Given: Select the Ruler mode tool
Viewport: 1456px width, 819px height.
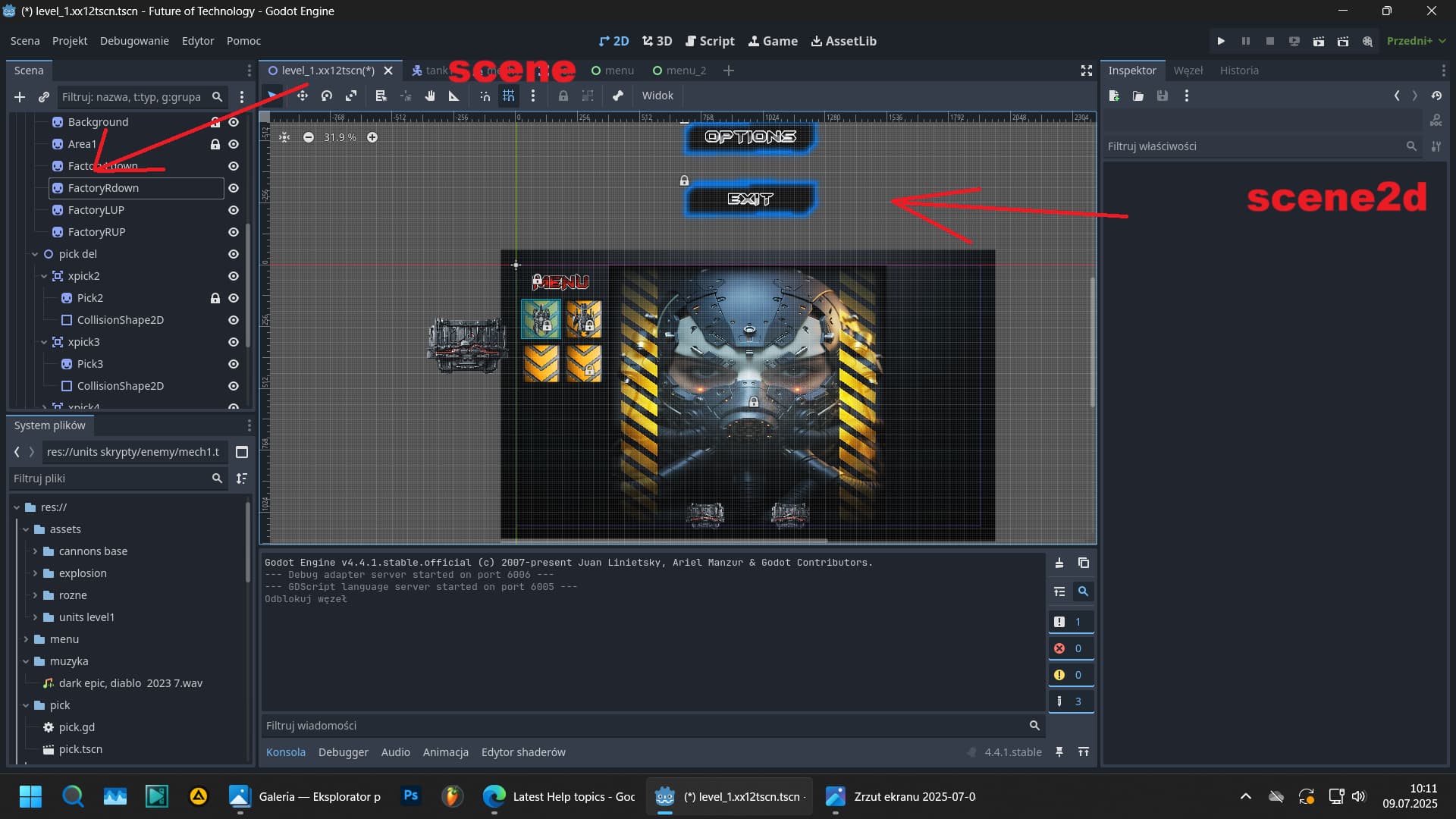Looking at the screenshot, I should tap(454, 96).
